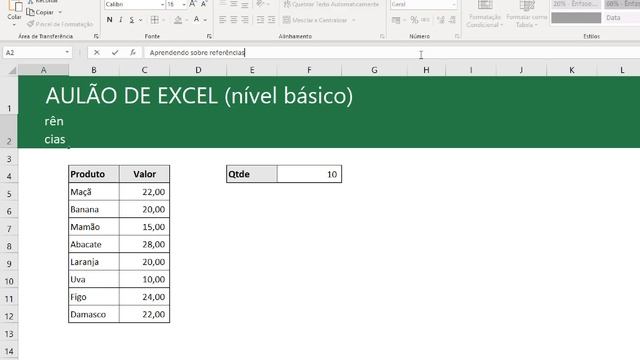Apply the Data cell style

tap(621, 18)
